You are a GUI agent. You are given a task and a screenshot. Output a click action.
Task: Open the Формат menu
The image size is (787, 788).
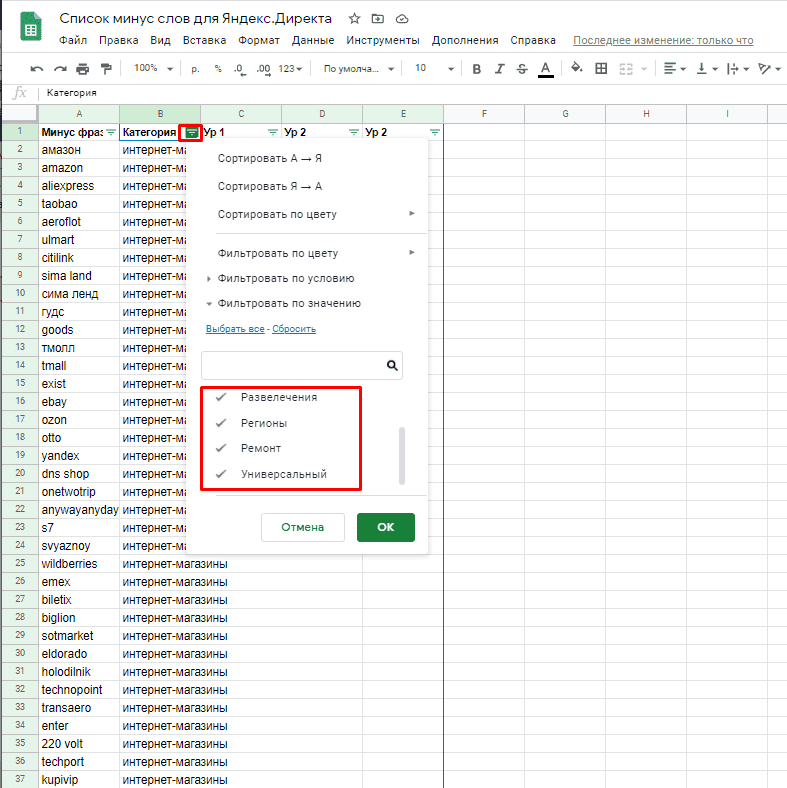point(259,40)
